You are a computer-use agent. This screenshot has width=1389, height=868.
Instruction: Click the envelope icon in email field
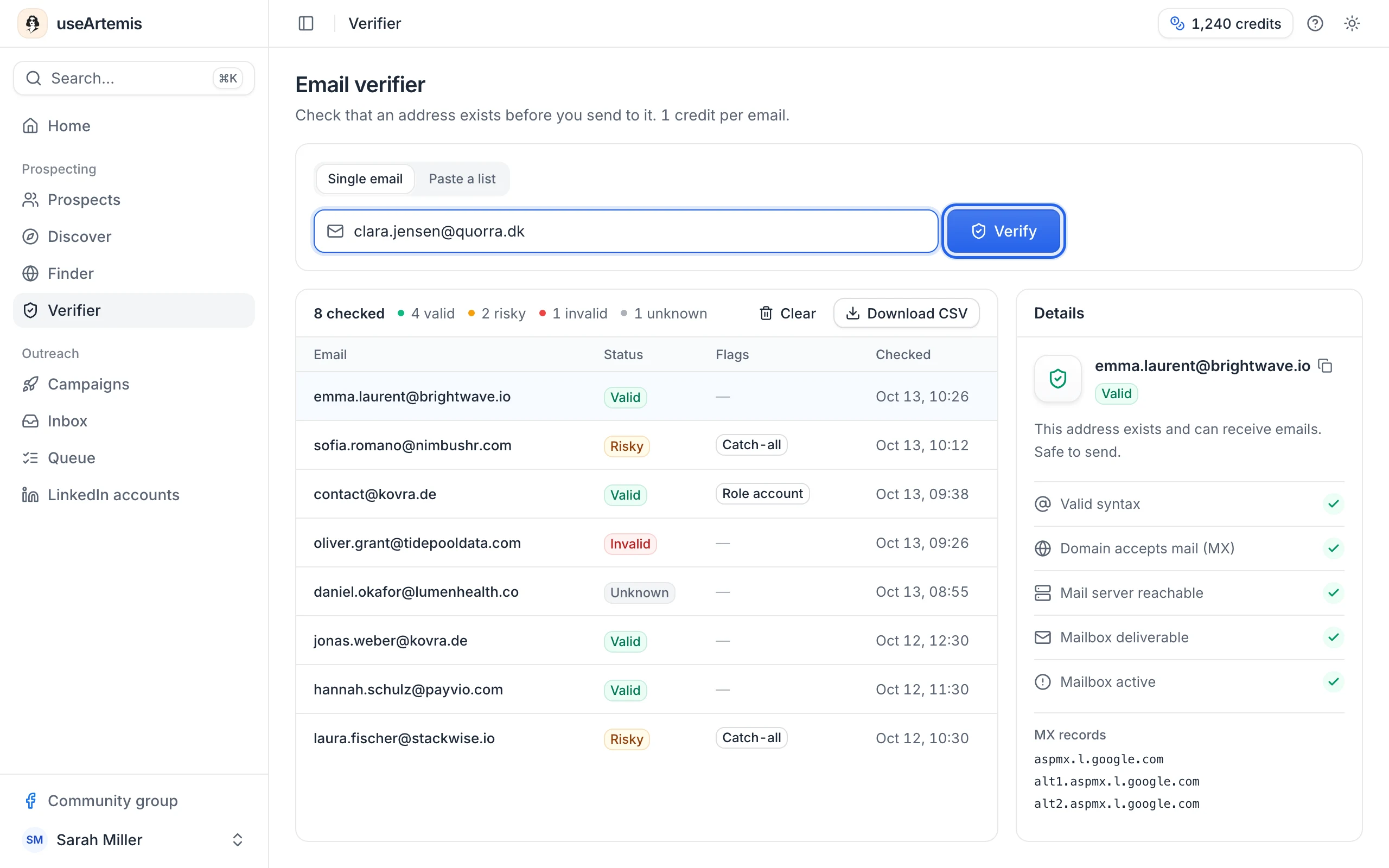tap(335, 231)
